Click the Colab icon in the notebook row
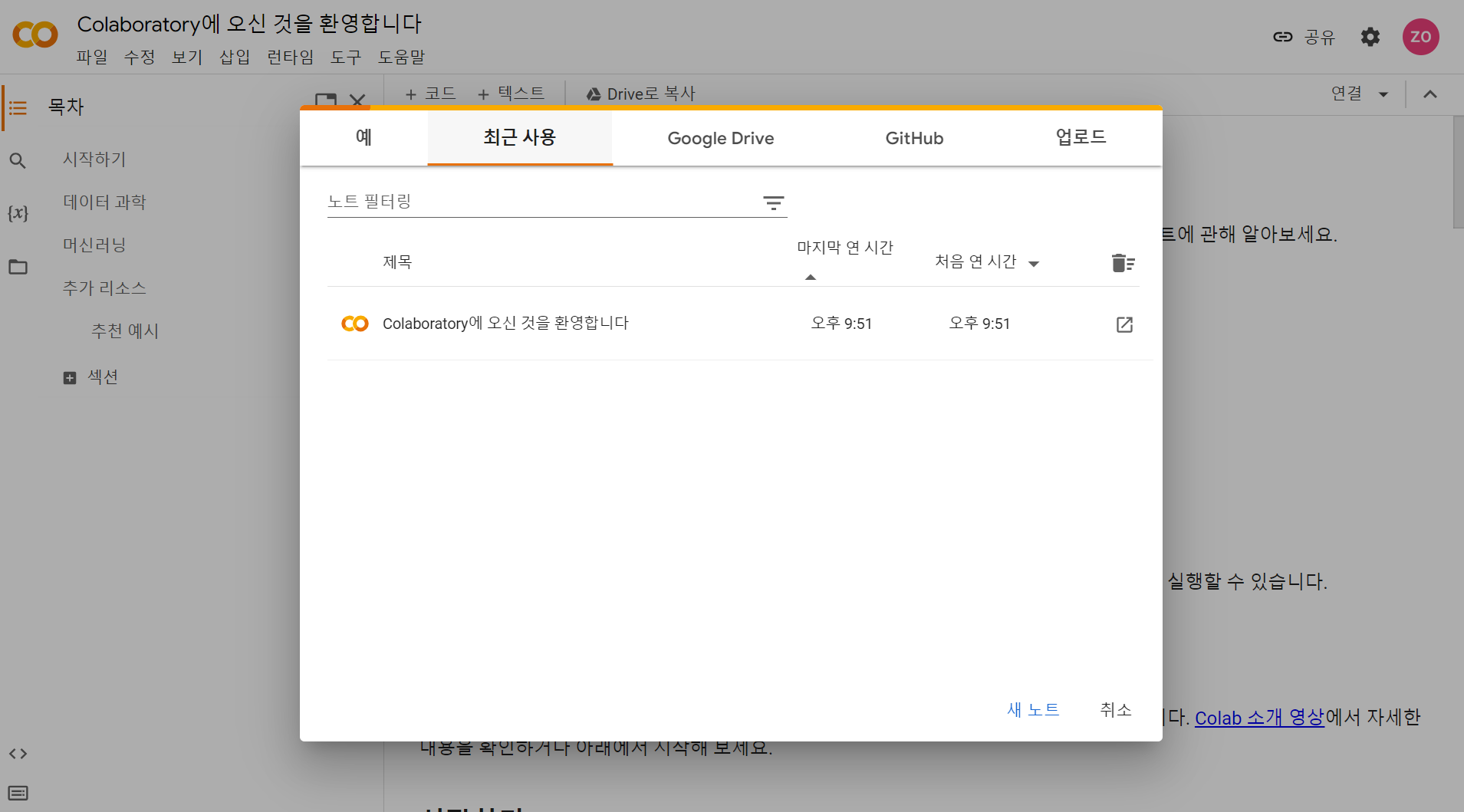Screen dimensions: 1464x812 [355, 324]
